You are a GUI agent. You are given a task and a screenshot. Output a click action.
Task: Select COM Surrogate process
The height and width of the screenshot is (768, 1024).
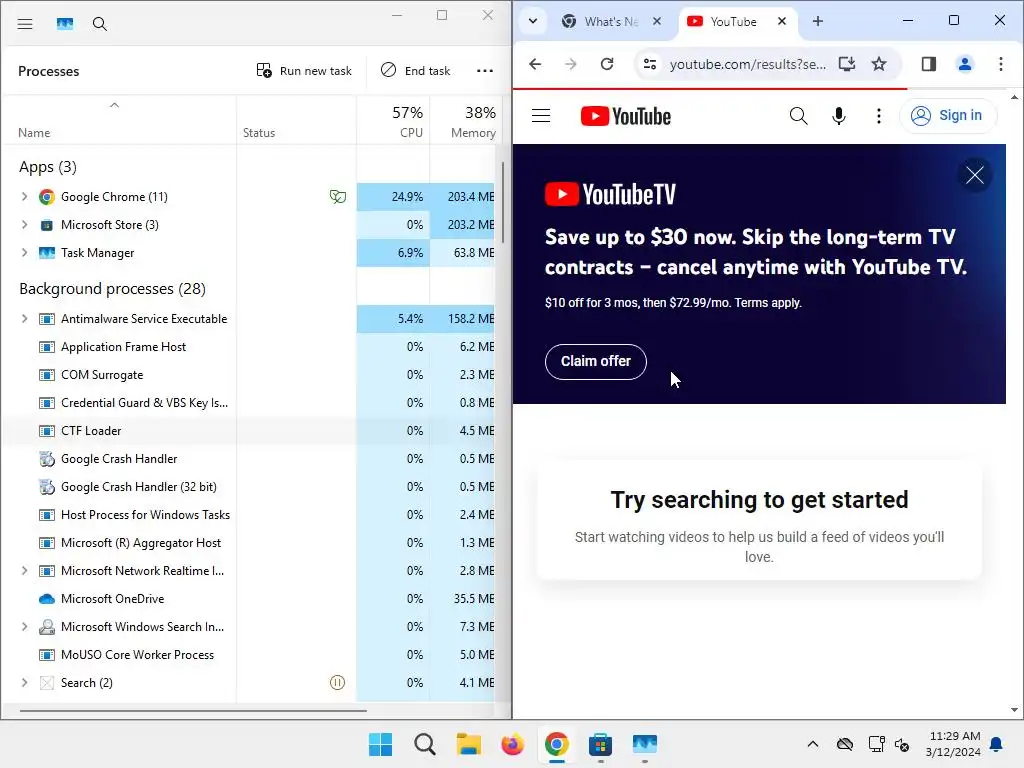pos(102,375)
